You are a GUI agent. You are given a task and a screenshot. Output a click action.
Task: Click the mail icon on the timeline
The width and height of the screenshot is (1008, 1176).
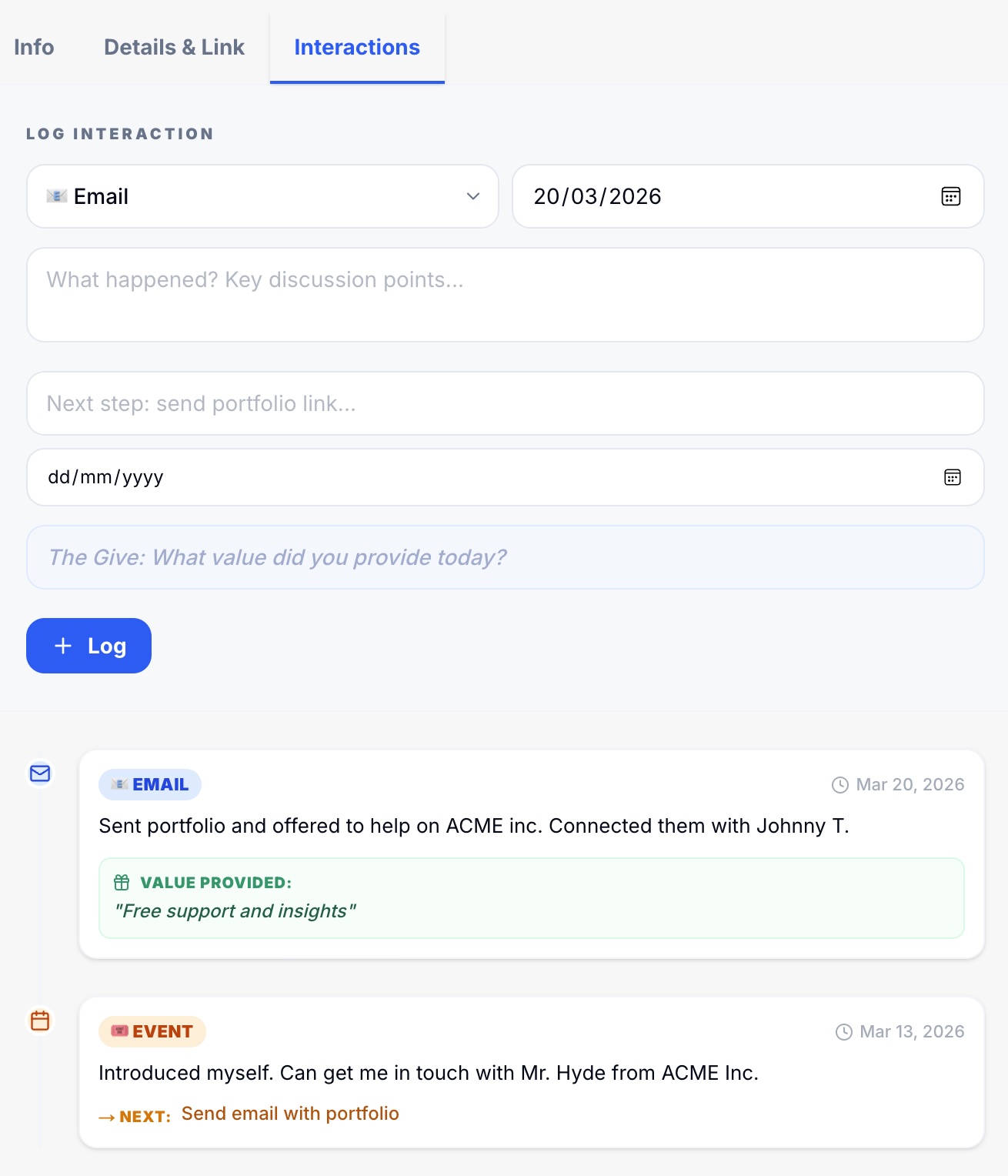point(40,773)
